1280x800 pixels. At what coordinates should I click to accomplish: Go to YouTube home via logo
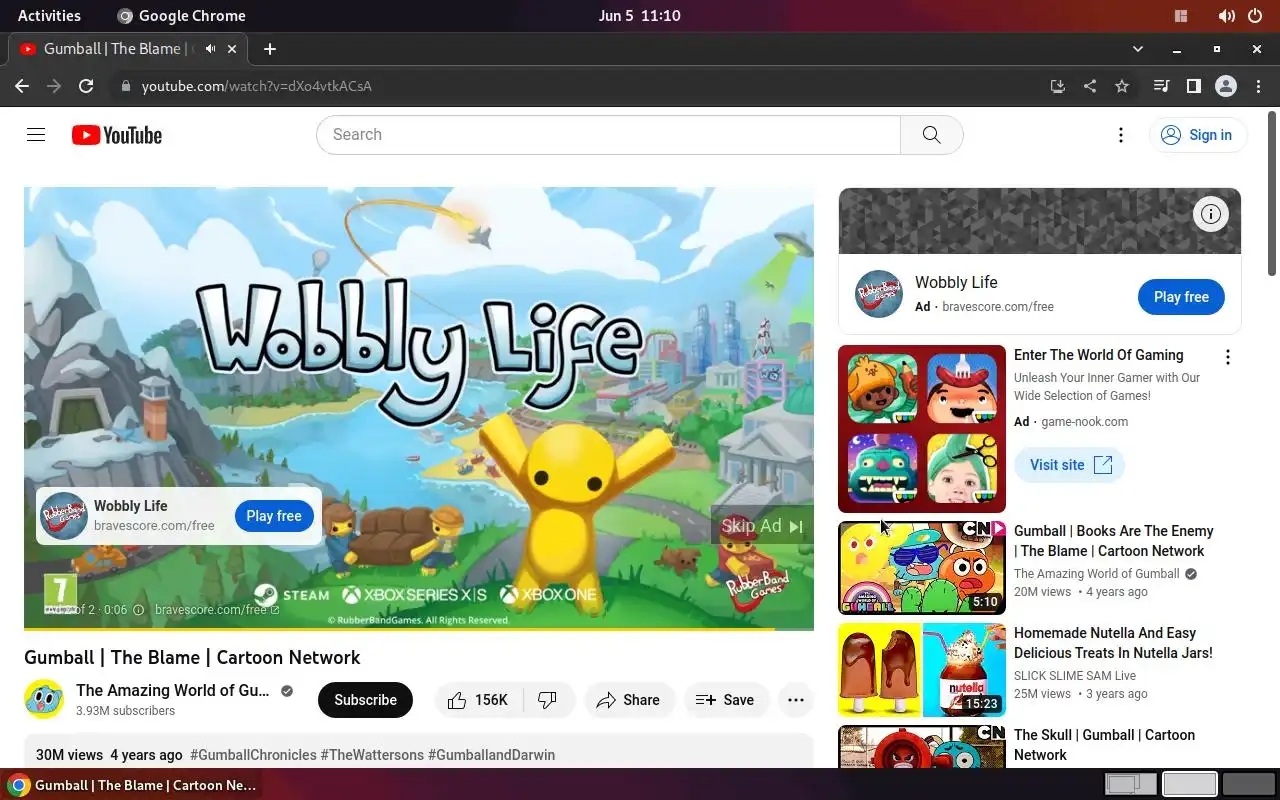point(117,135)
